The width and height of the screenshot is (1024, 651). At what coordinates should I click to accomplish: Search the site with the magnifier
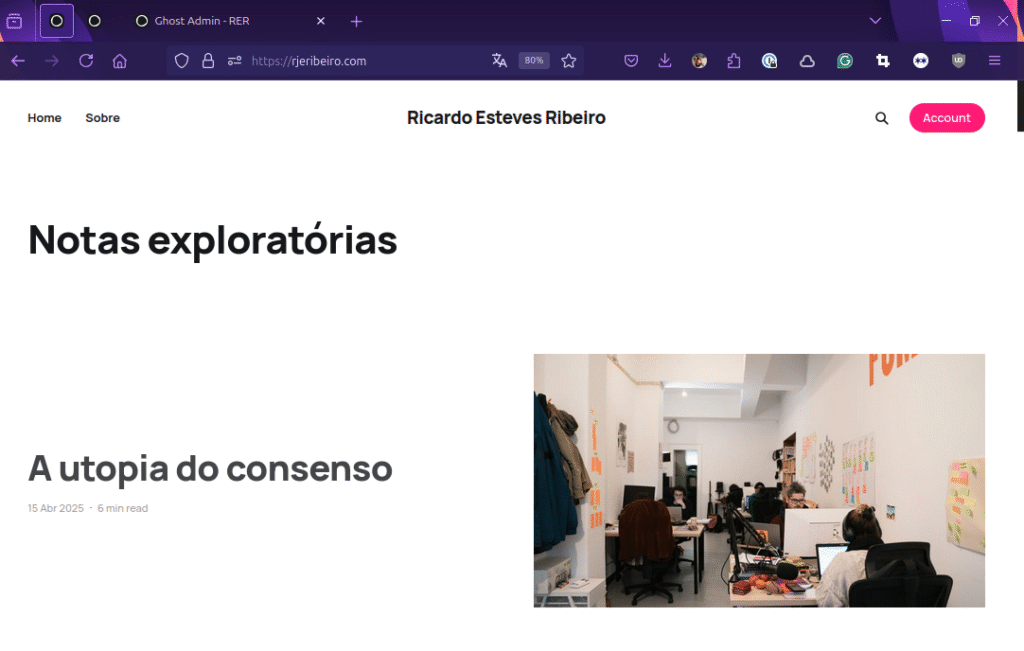pyautogui.click(x=882, y=118)
